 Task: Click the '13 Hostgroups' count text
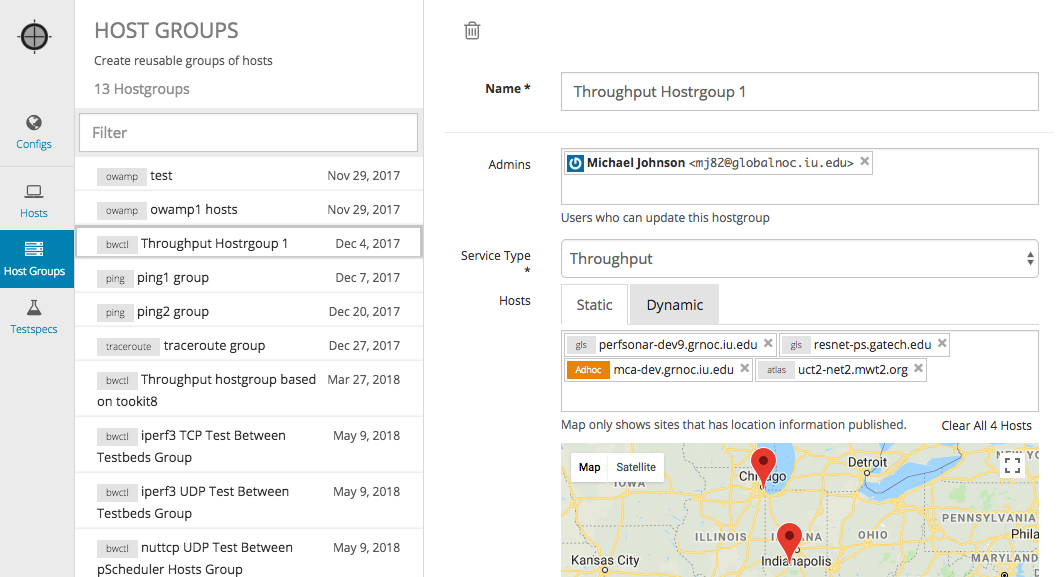click(142, 89)
